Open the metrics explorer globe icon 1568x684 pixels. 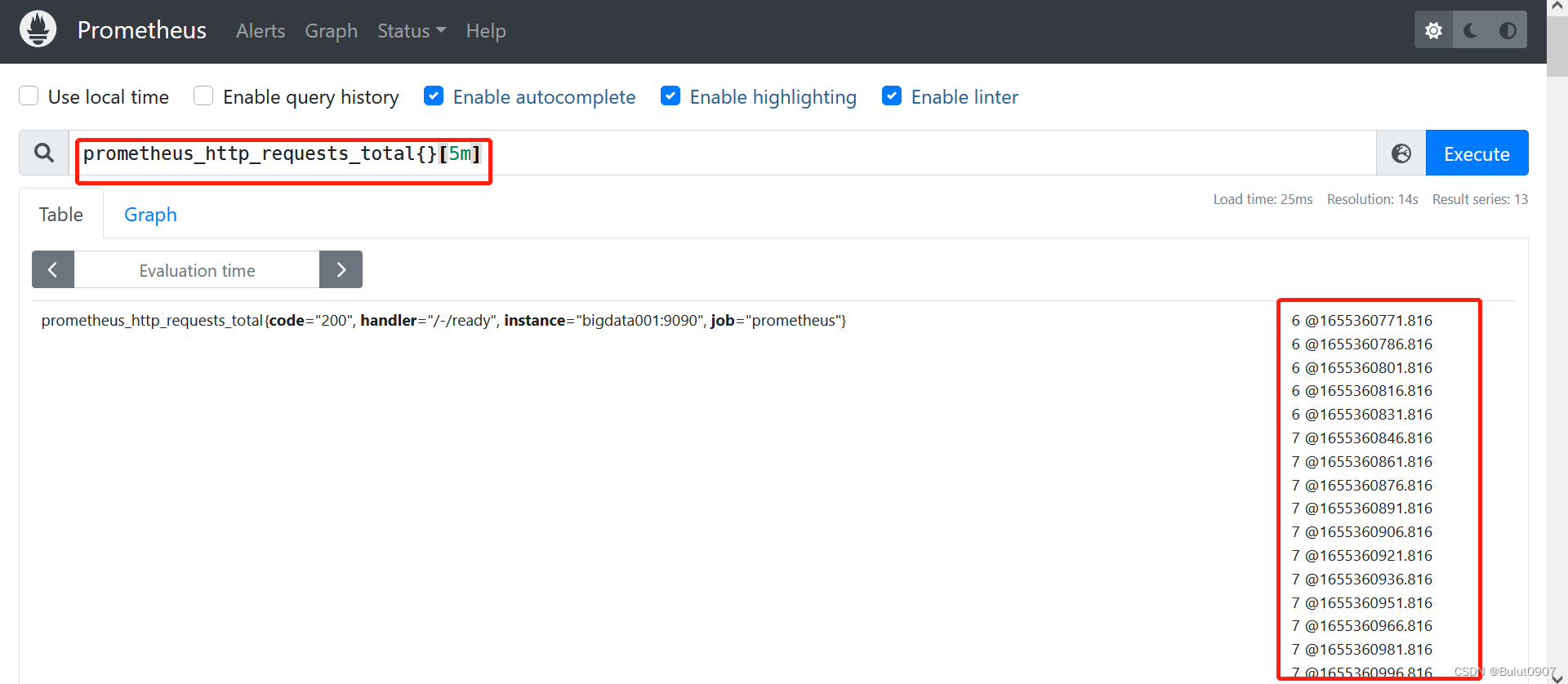(x=1401, y=153)
